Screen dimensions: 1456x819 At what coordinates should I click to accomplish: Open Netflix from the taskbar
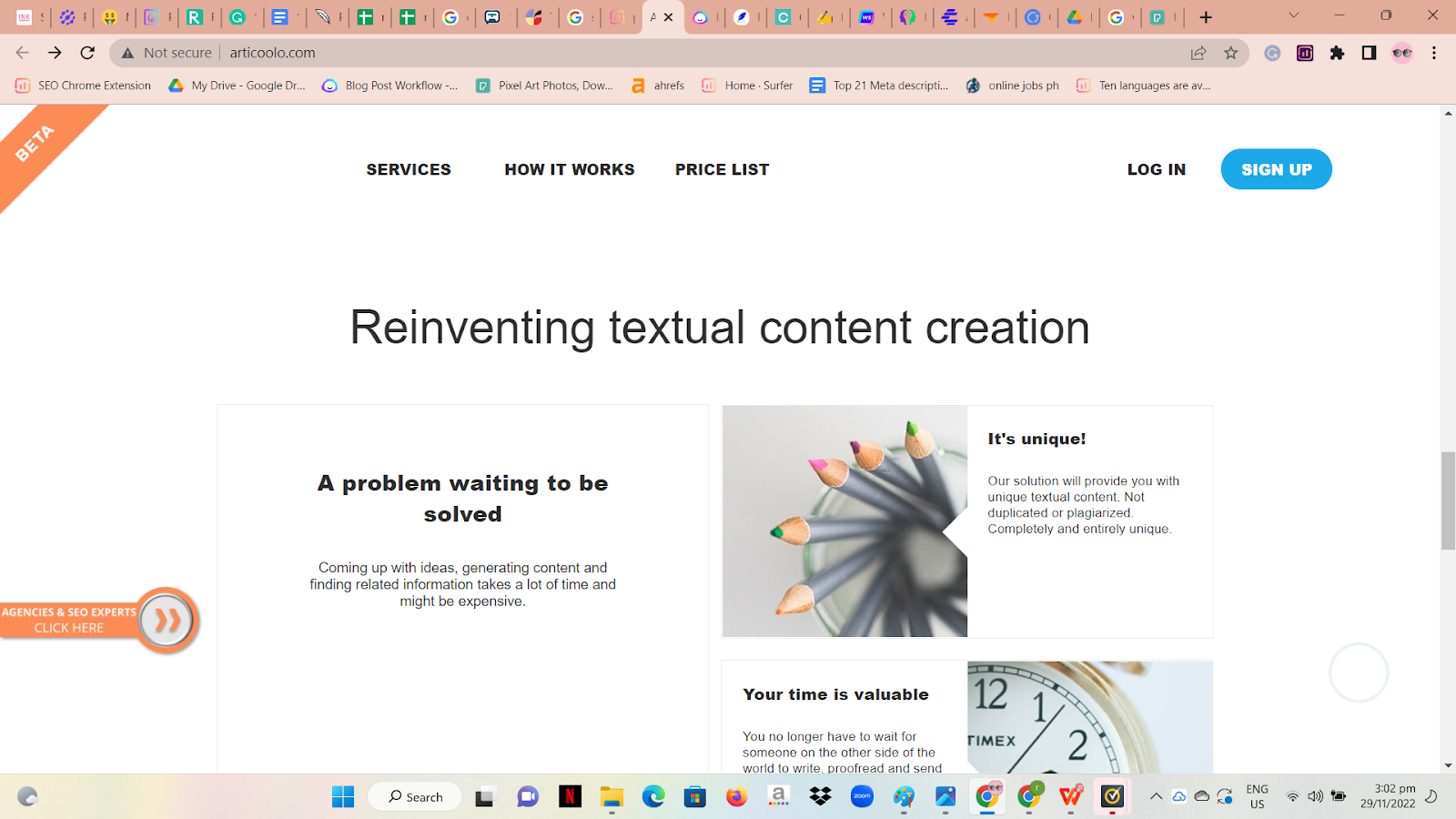(570, 797)
